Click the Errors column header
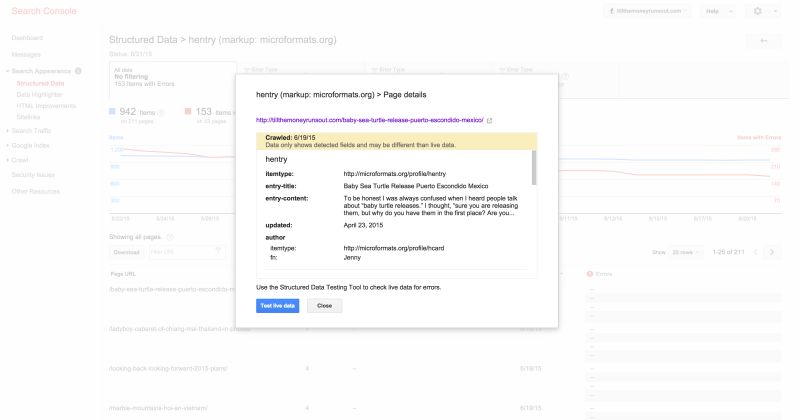The image size is (800, 420). (x=599, y=274)
